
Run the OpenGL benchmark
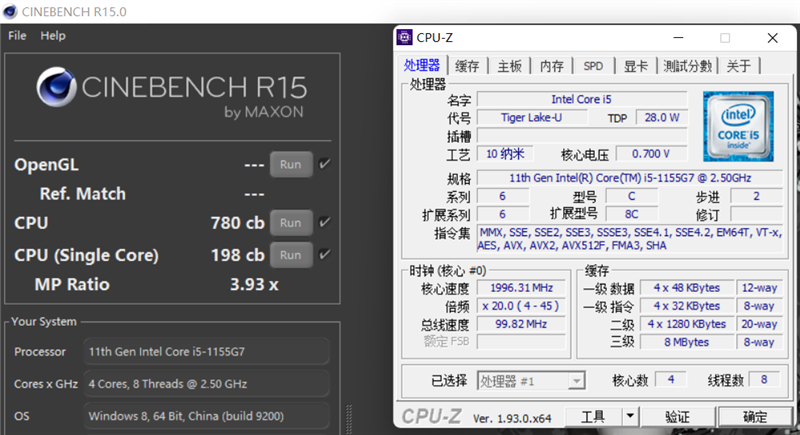click(290, 164)
